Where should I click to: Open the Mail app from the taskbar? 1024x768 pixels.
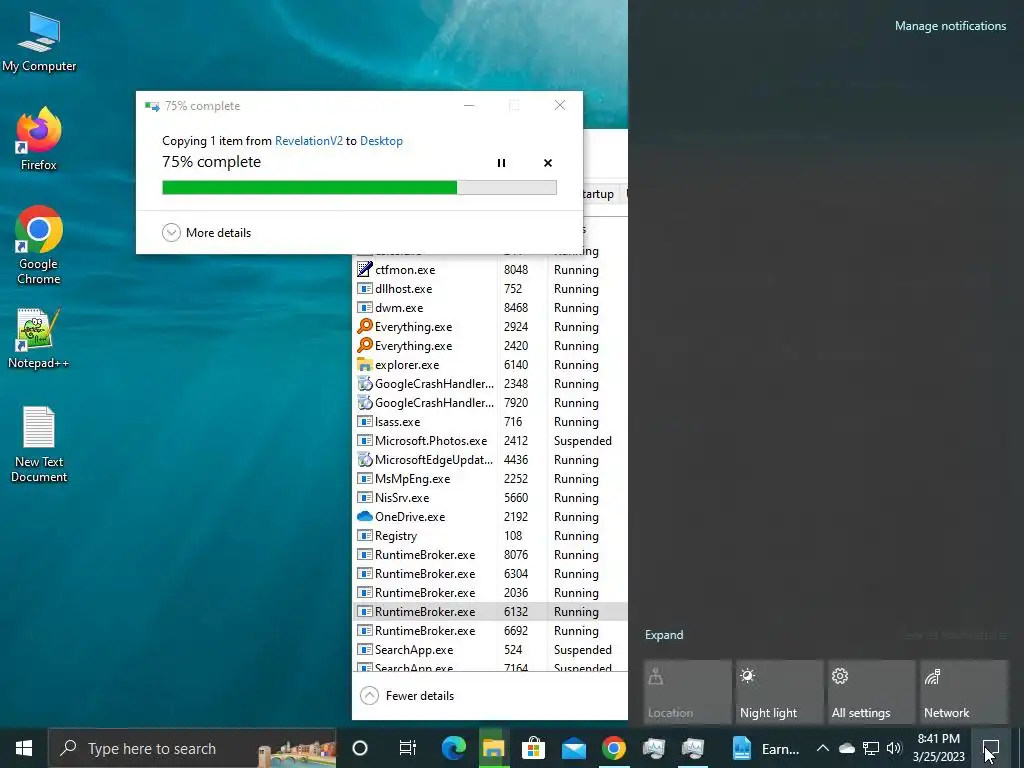573,748
